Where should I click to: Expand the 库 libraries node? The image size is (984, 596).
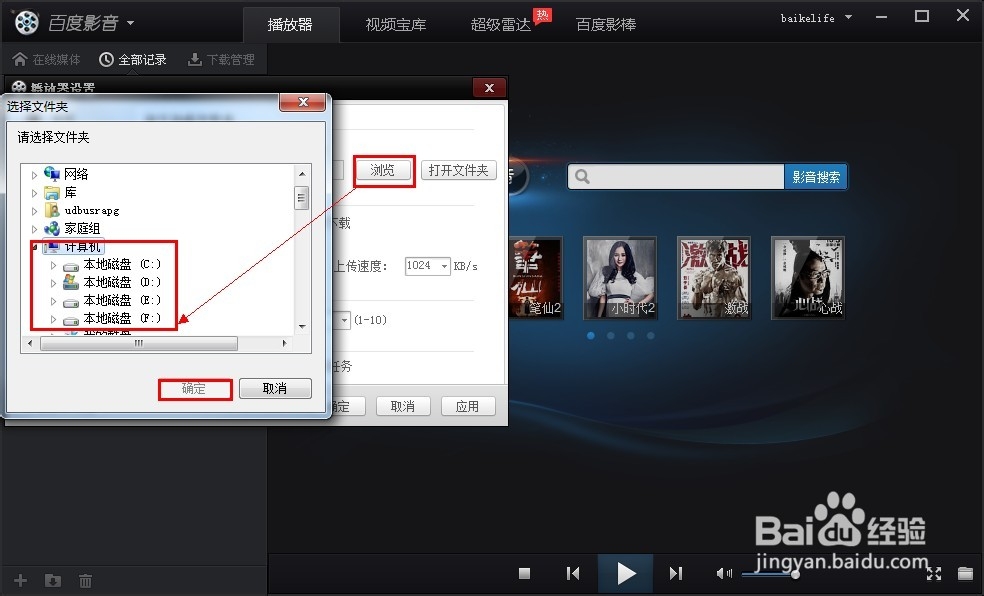[35, 193]
